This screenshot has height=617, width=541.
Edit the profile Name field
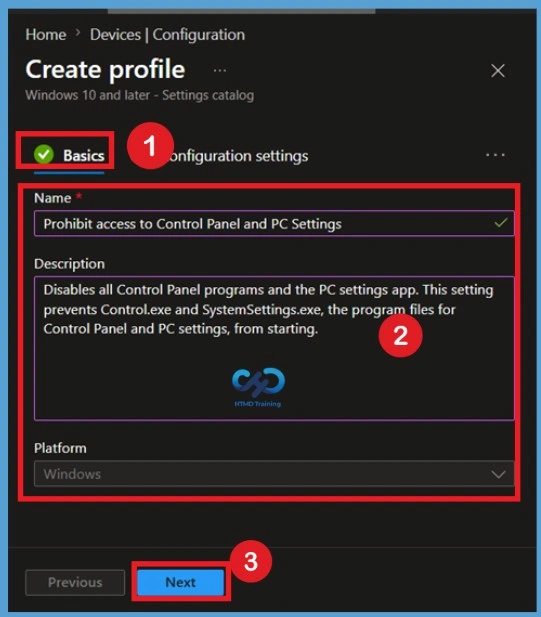[x=274, y=224]
